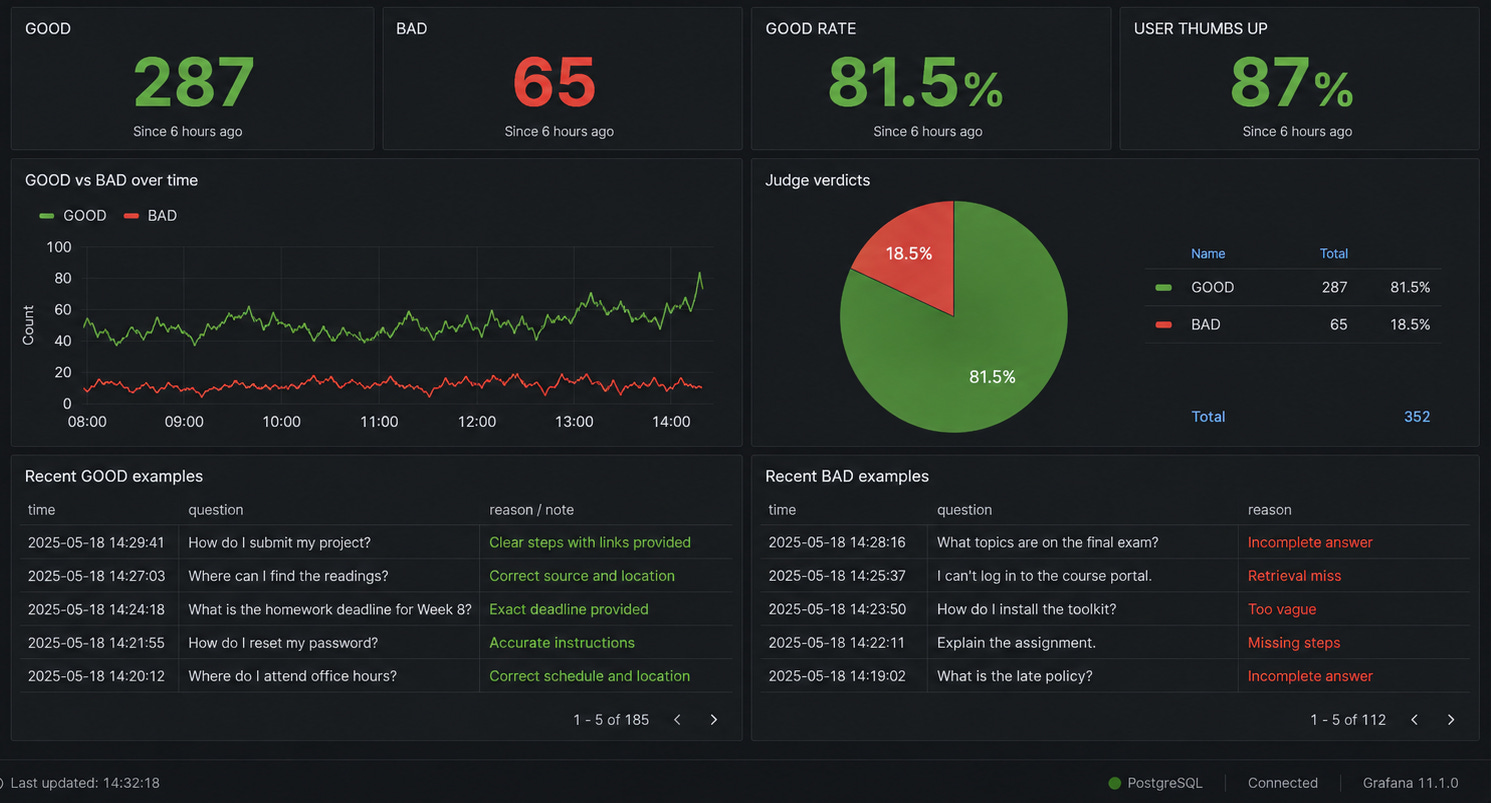The width and height of the screenshot is (1491, 803).
Task: Sort pie legend by Total column
Action: [1334, 254]
